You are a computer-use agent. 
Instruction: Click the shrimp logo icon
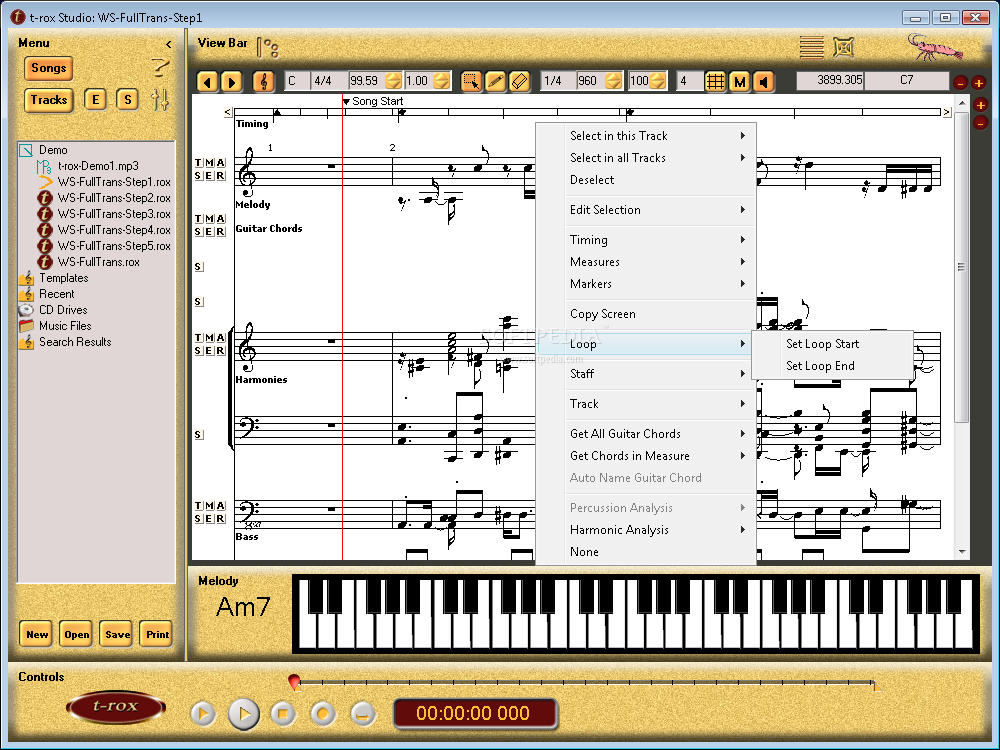(934, 47)
